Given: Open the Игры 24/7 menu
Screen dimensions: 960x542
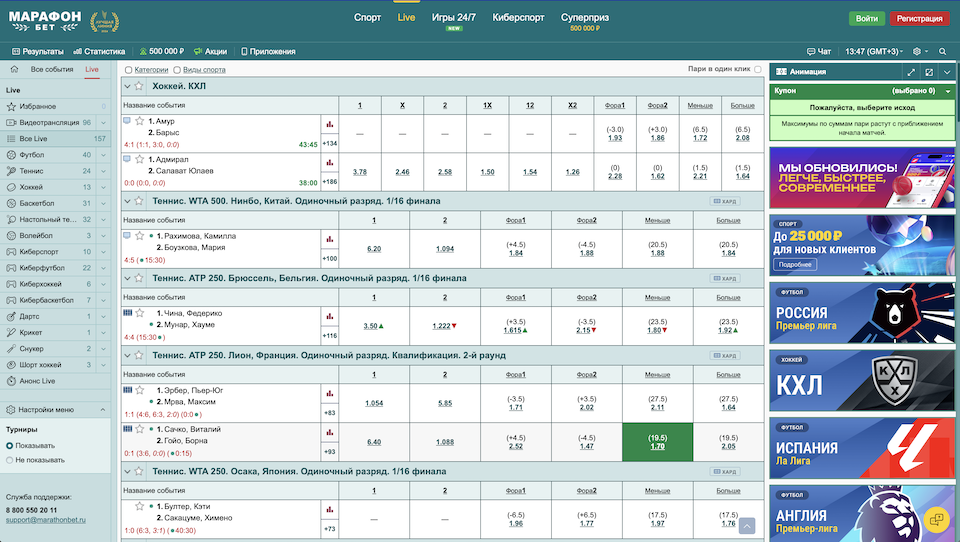Looking at the screenshot, I should tap(454, 18).
